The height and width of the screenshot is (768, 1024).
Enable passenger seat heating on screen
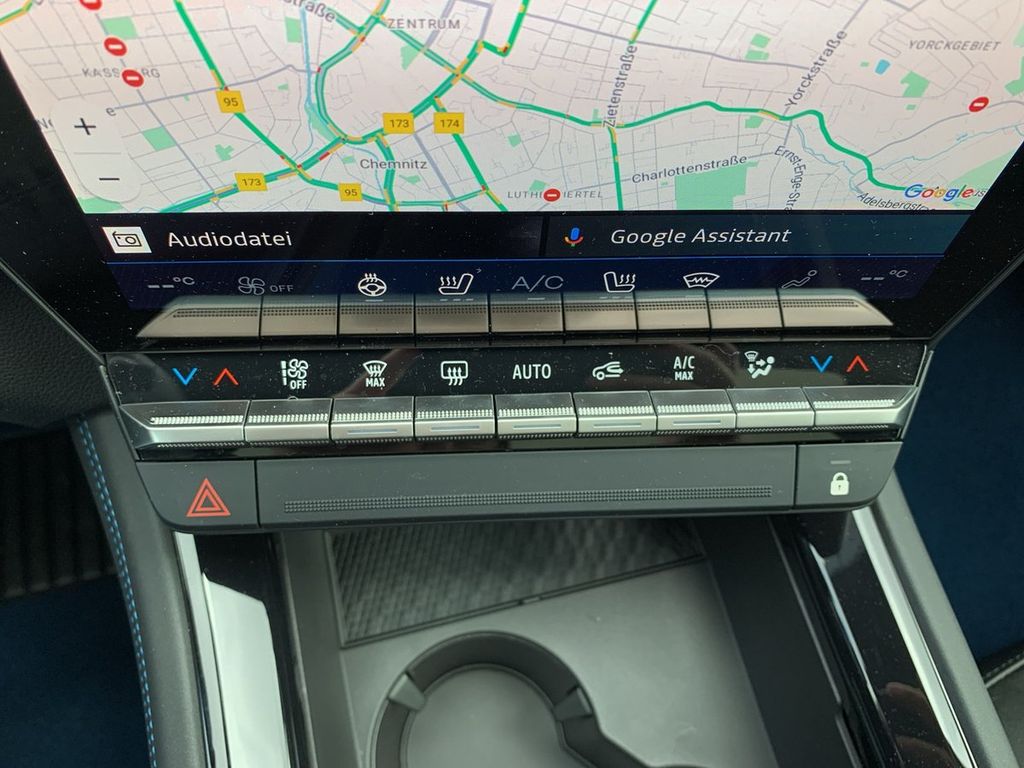pos(619,282)
